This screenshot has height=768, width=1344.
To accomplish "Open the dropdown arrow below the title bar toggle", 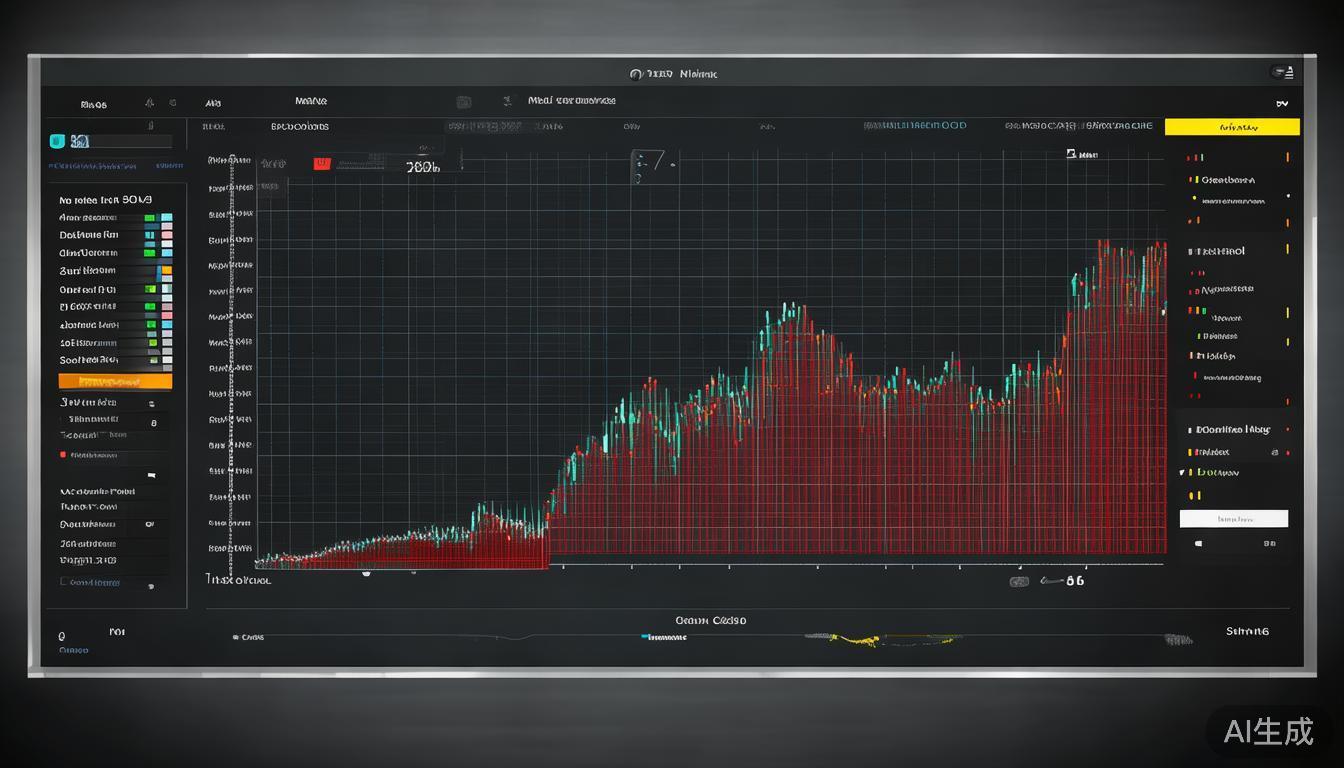I will pyautogui.click(x=1282, y=103).
